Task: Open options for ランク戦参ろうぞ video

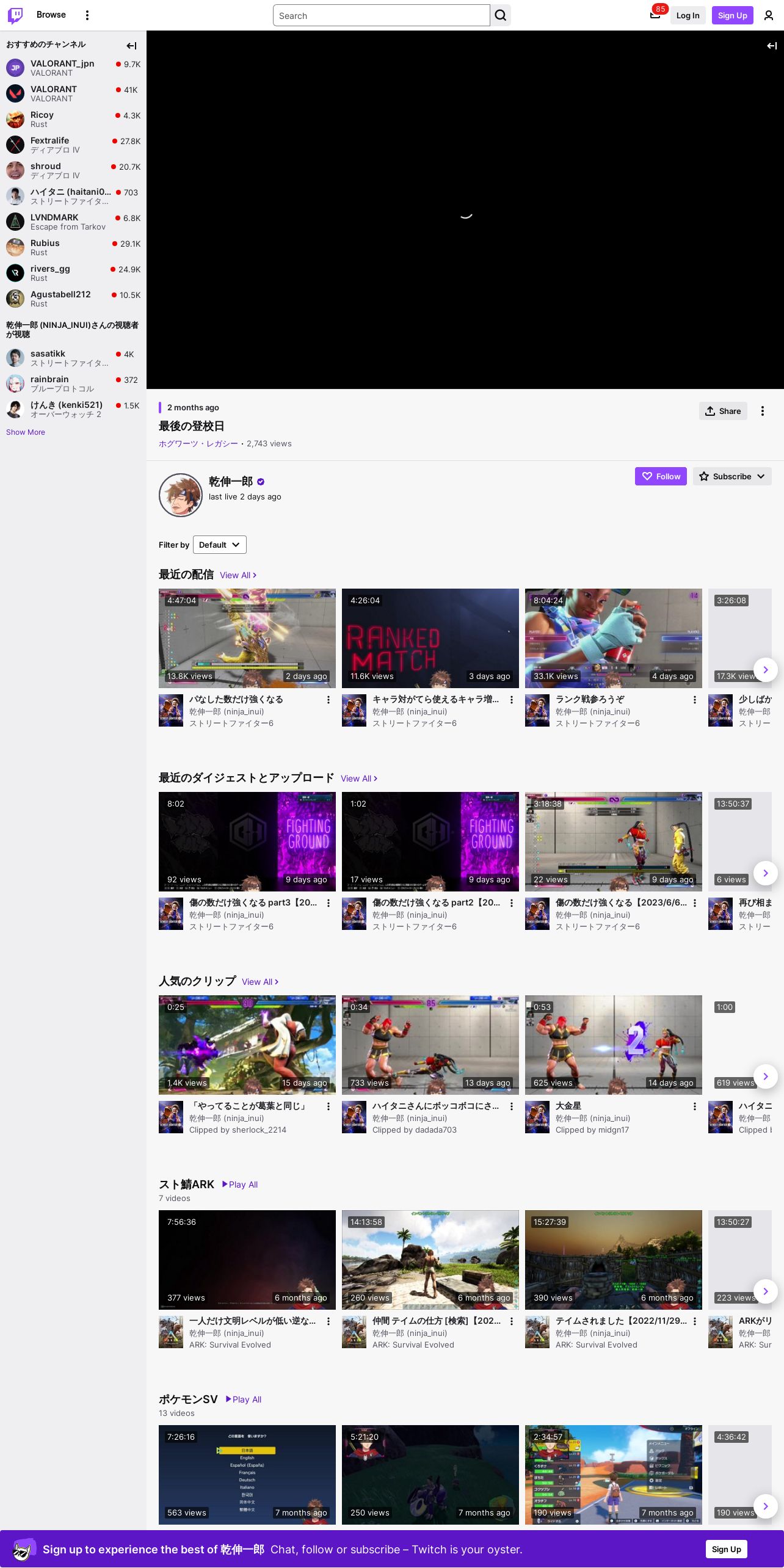Action: point(695,700)
